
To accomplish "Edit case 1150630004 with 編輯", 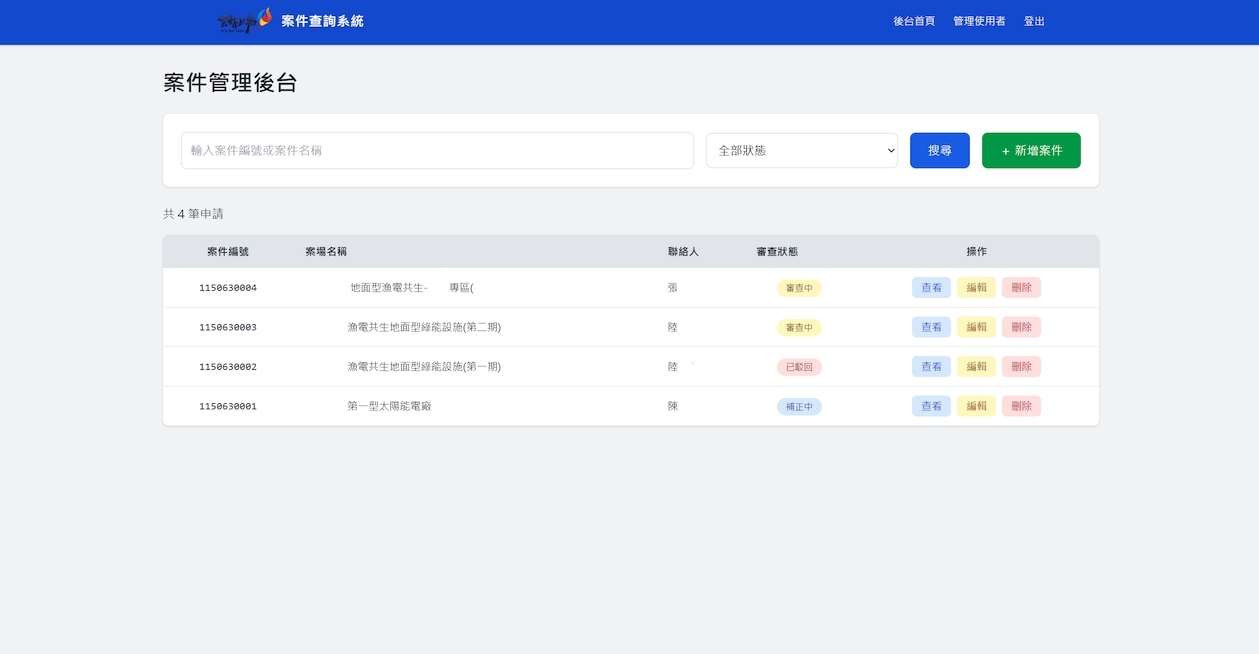I will click(x=976, y=287).
